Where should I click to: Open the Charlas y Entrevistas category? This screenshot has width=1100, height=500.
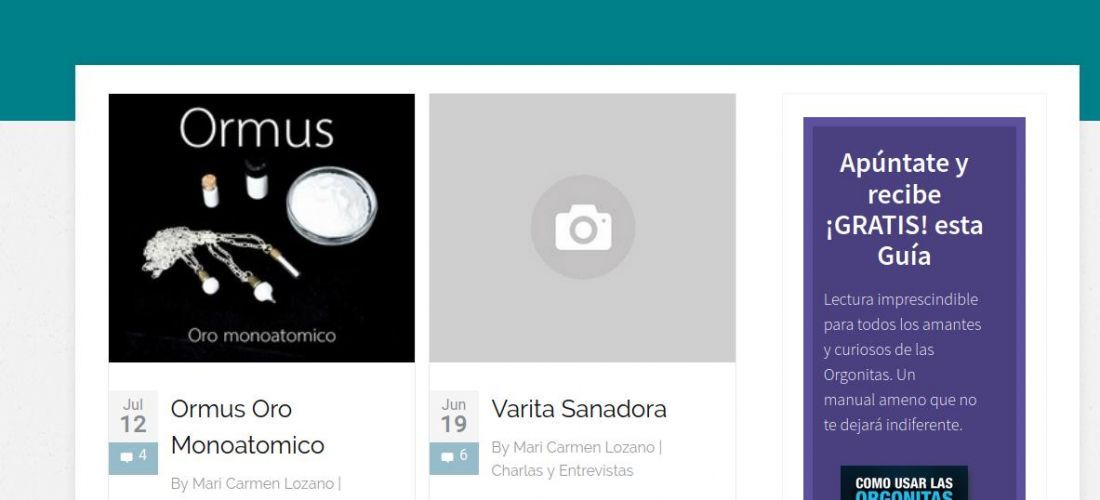click(562, 471)
